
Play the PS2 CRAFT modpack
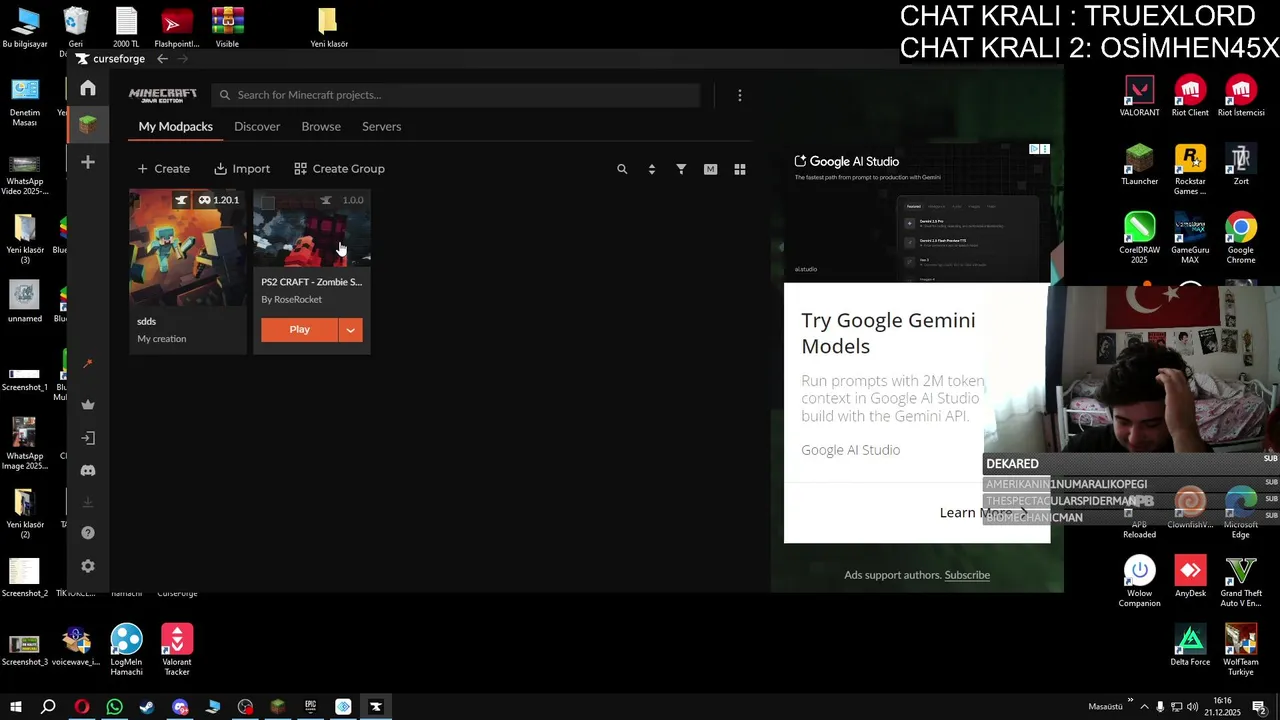[300, 330]
